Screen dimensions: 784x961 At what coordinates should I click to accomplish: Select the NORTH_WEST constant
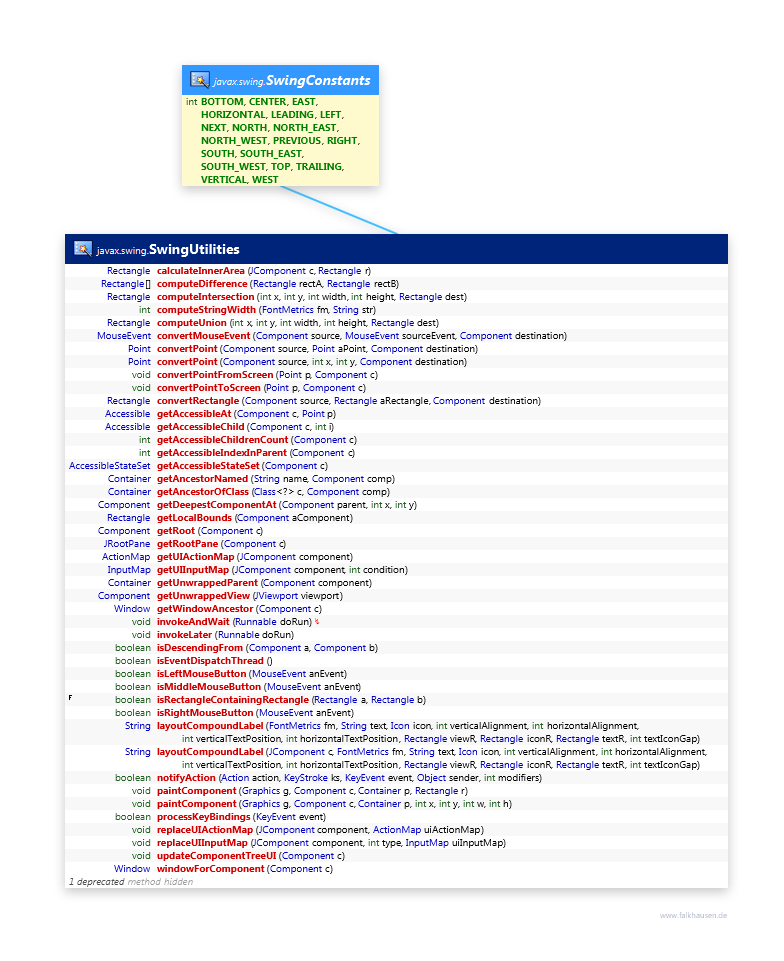point(234,140)
